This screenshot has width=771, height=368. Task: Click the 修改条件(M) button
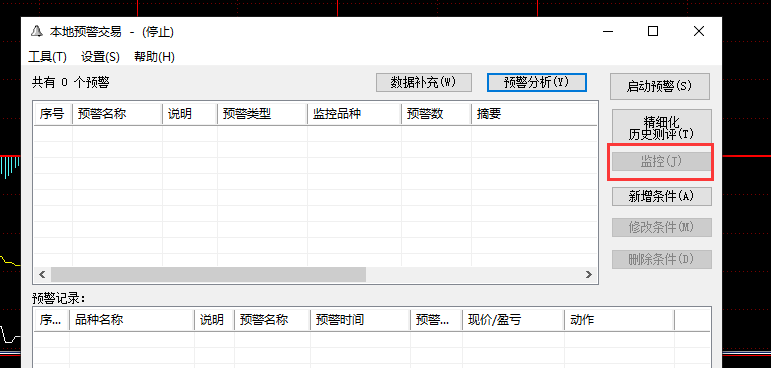(662, 227)
